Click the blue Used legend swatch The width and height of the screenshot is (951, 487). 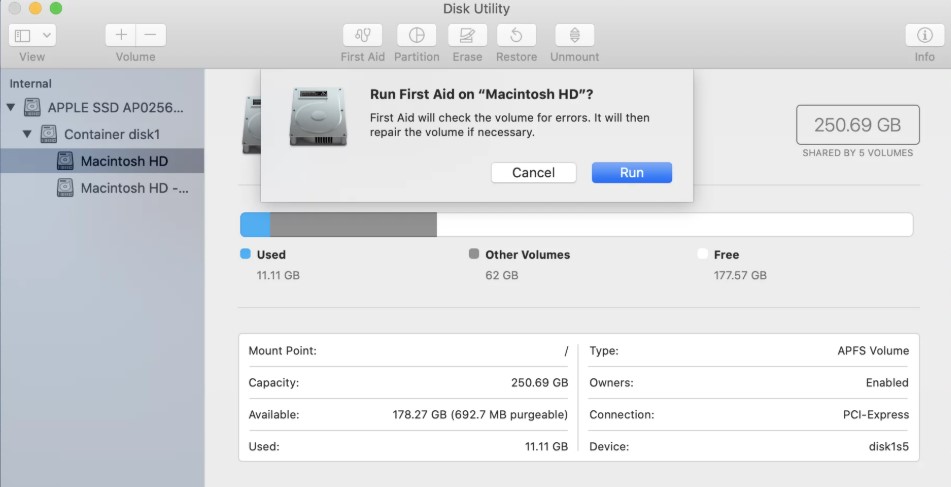246,254
